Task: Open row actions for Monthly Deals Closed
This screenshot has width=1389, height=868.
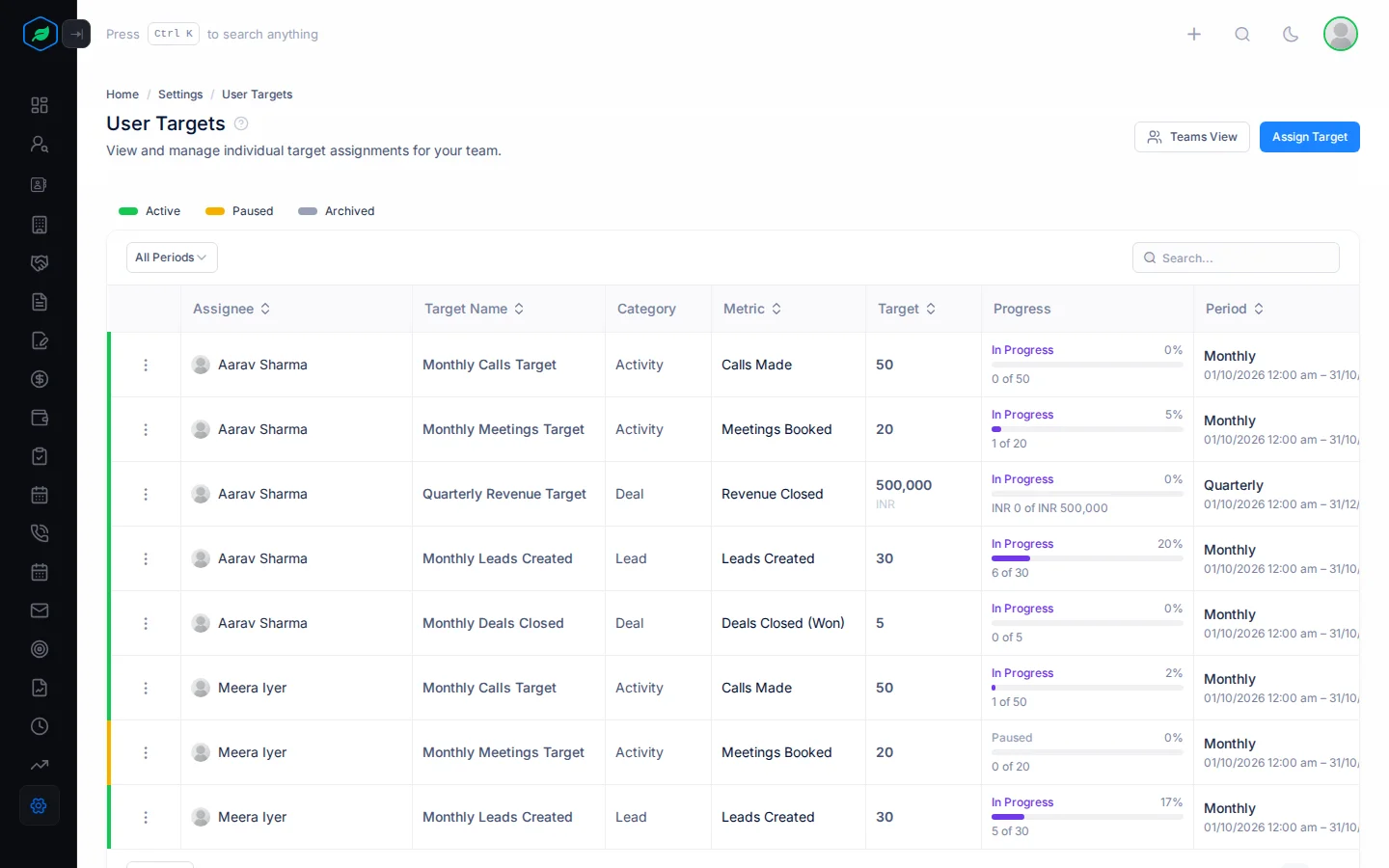Action: click(x=146, y=623)
